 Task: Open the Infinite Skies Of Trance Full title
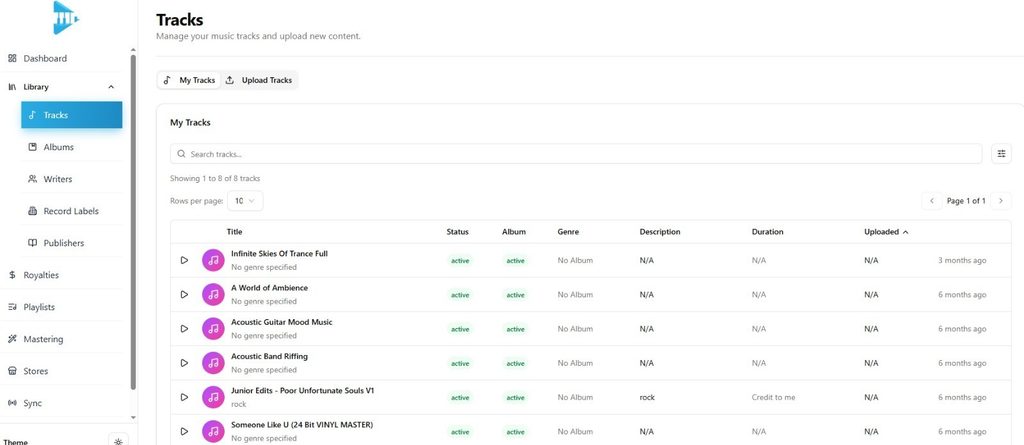point(280,254)
